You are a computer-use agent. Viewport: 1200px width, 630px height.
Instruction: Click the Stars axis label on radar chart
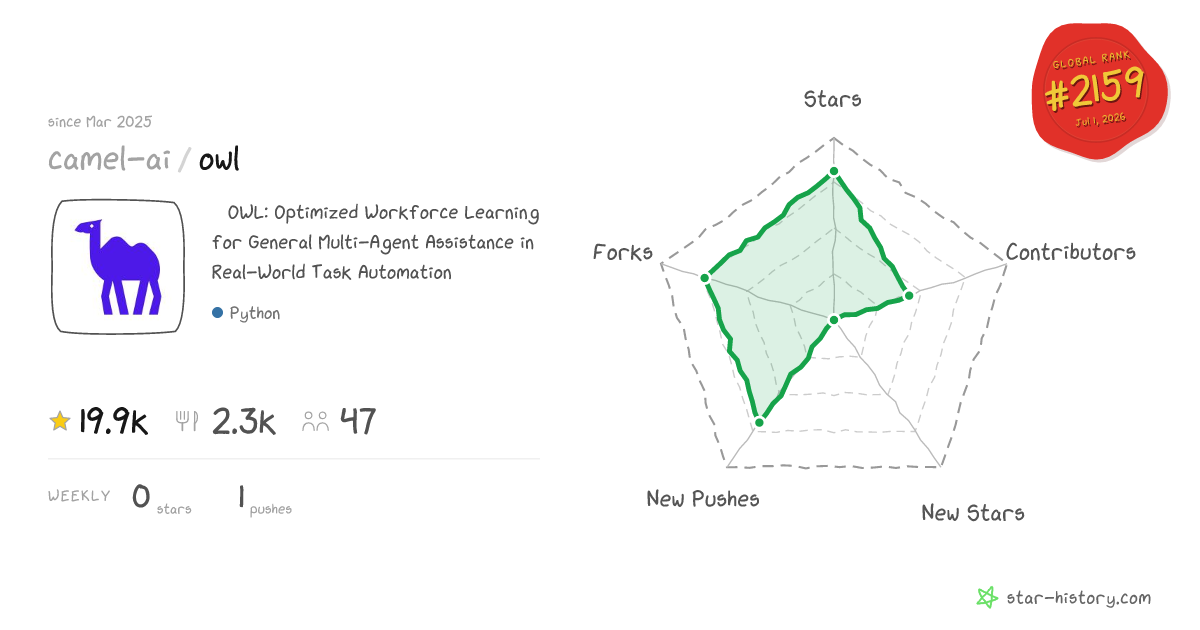coord(833,99)
